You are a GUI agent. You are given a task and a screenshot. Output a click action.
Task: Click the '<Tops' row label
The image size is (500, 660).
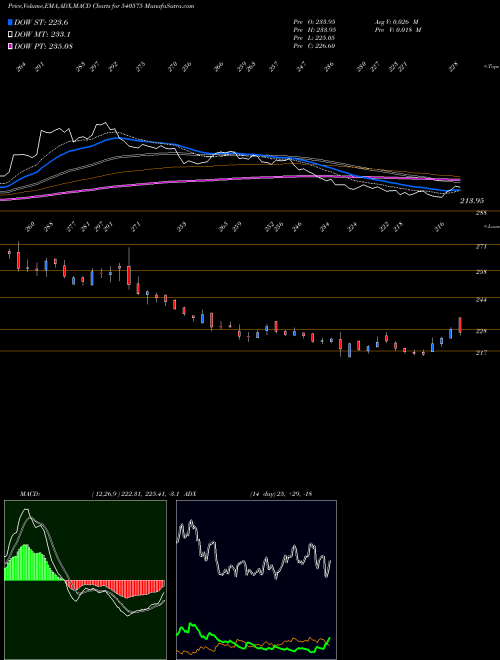[x=491, y=66]
